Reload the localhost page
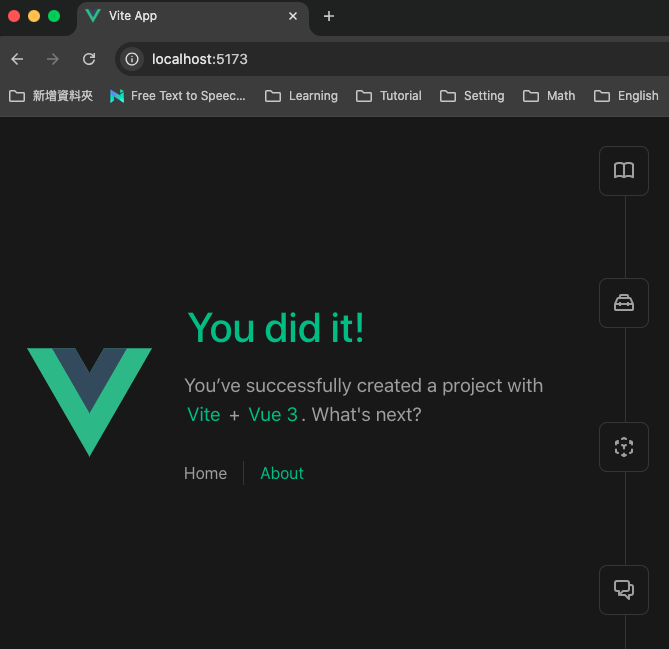The width and height of the screenshot is (669, 649). tap(89, 59)
